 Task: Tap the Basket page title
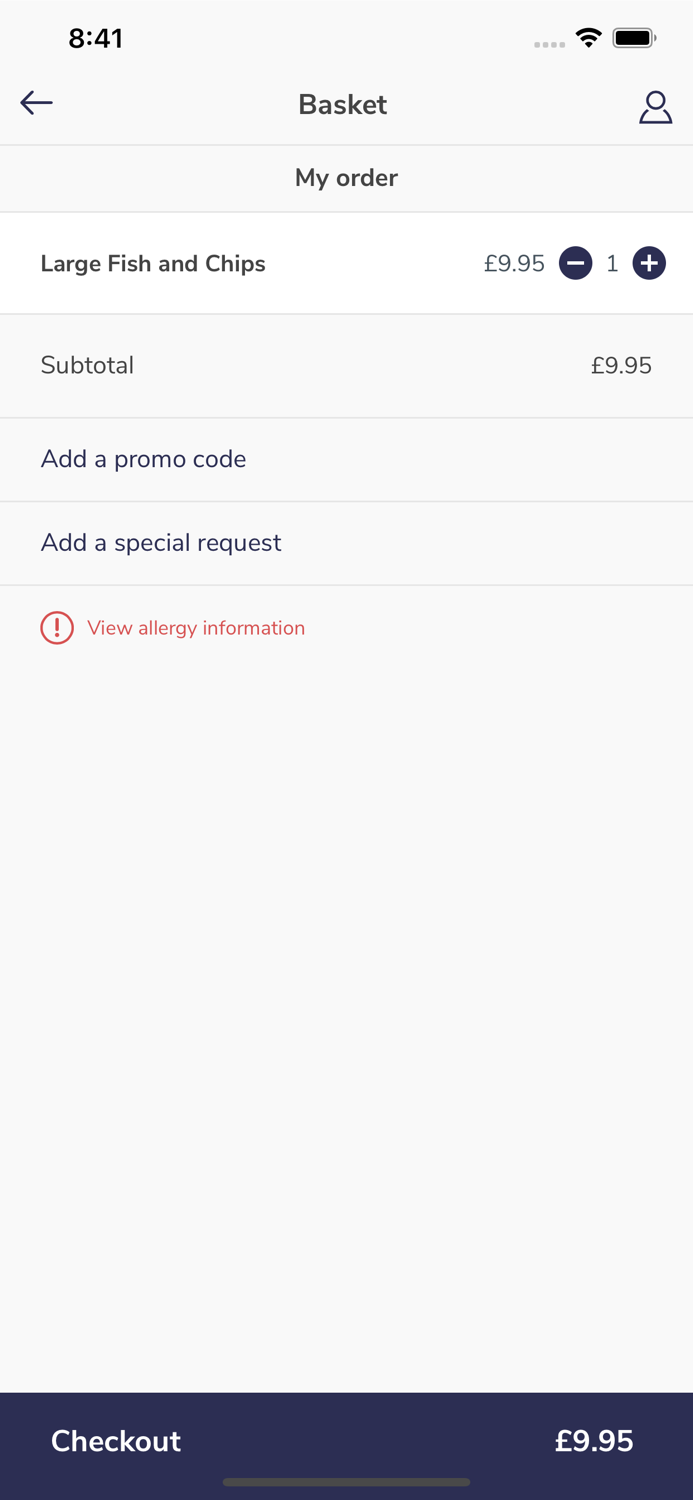point(342,105)
